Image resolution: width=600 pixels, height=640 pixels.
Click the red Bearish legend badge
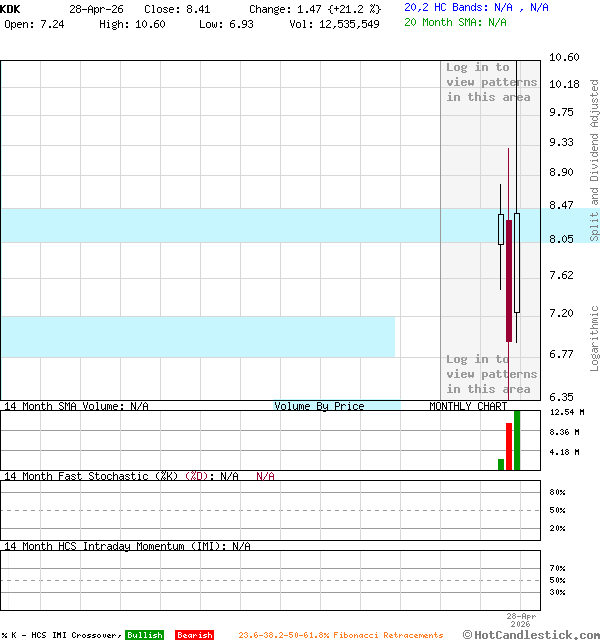[194, 635]
